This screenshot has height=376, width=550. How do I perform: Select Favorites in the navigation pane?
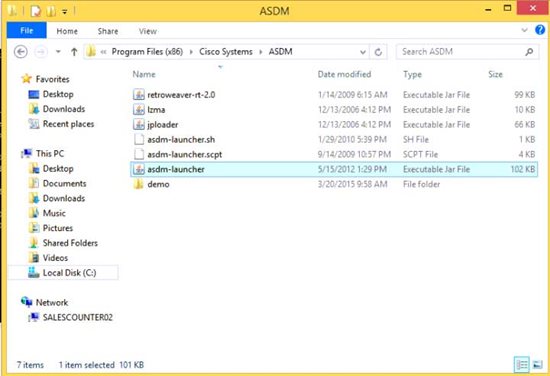pos(52,79)
